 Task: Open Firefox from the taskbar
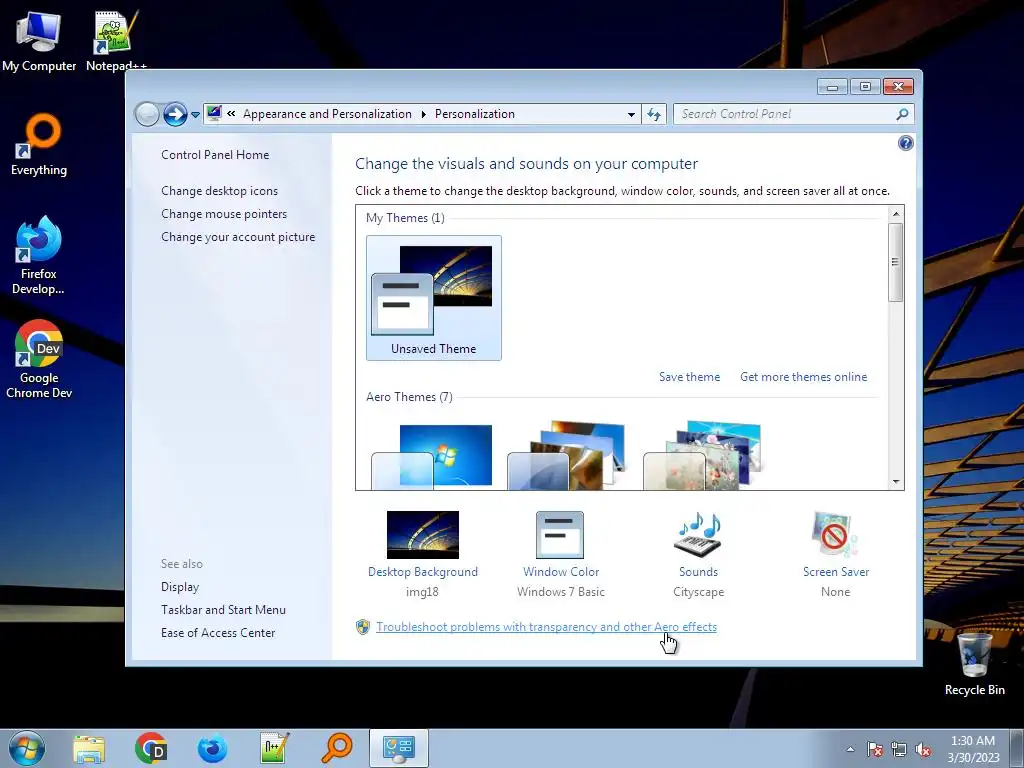[x=212, y=748]
